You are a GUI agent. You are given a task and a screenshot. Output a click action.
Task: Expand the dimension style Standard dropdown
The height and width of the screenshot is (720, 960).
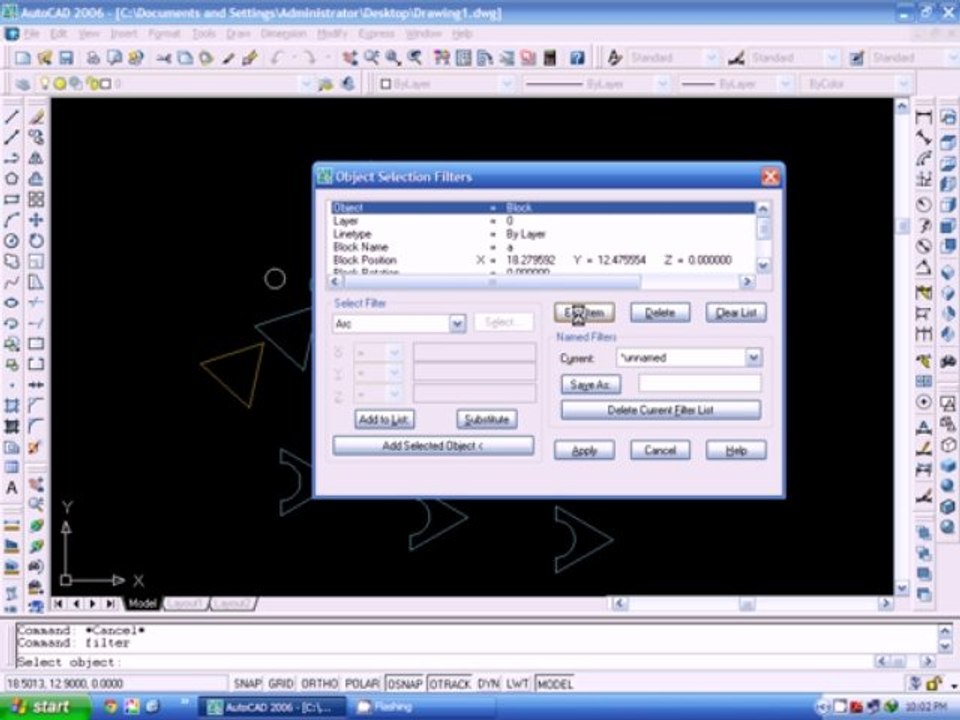pos(831,58)
